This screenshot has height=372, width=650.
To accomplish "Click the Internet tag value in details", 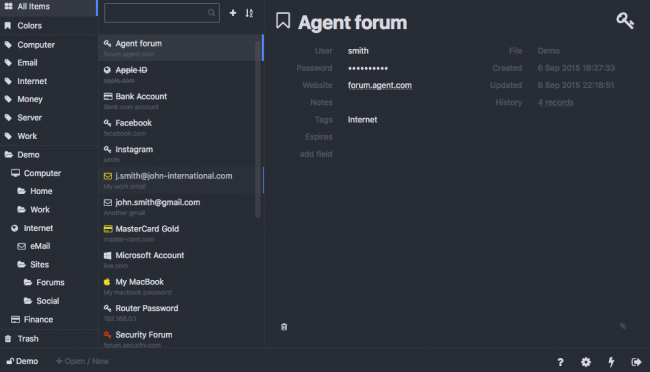I will [x=362, y=120].
